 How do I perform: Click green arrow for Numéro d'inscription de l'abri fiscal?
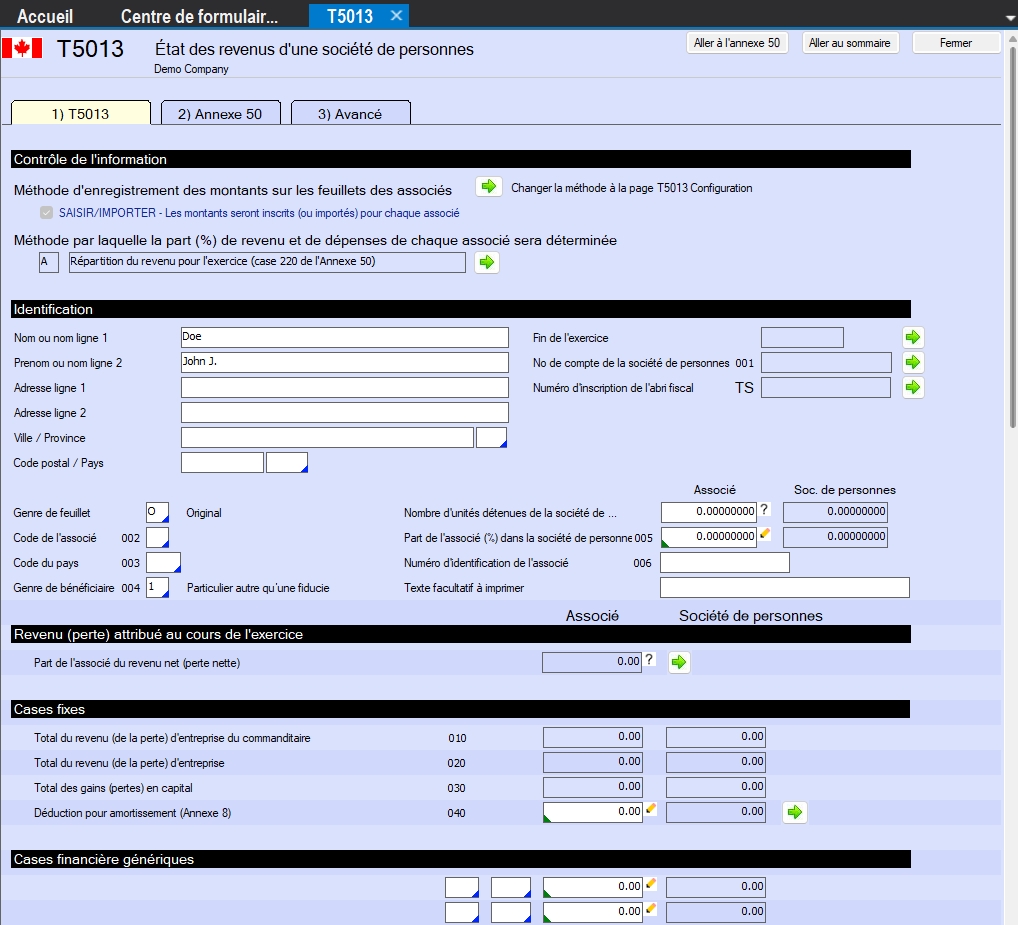point(913,388)
